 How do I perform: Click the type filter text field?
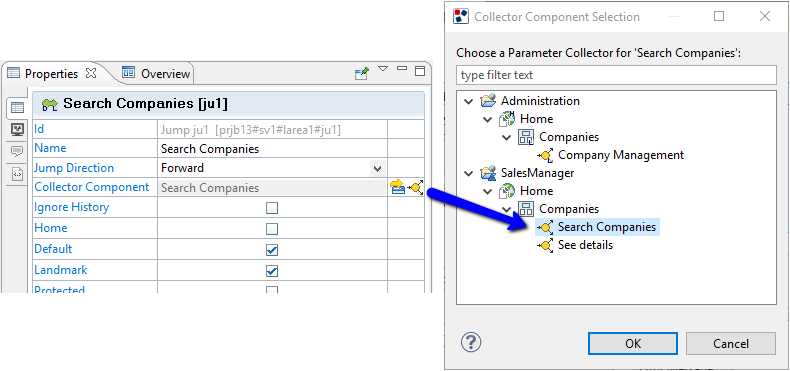click(x=616, y=75)
